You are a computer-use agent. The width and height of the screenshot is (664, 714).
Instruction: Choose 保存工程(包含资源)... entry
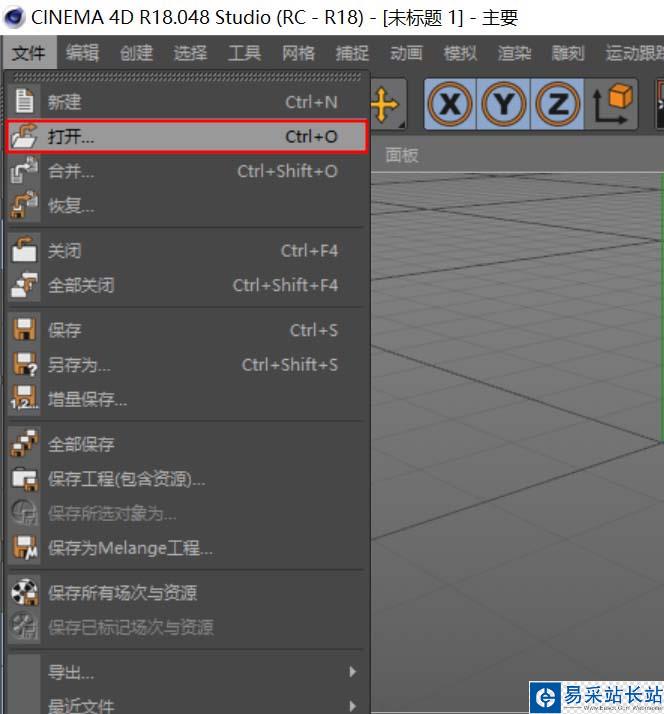point(187,479)
